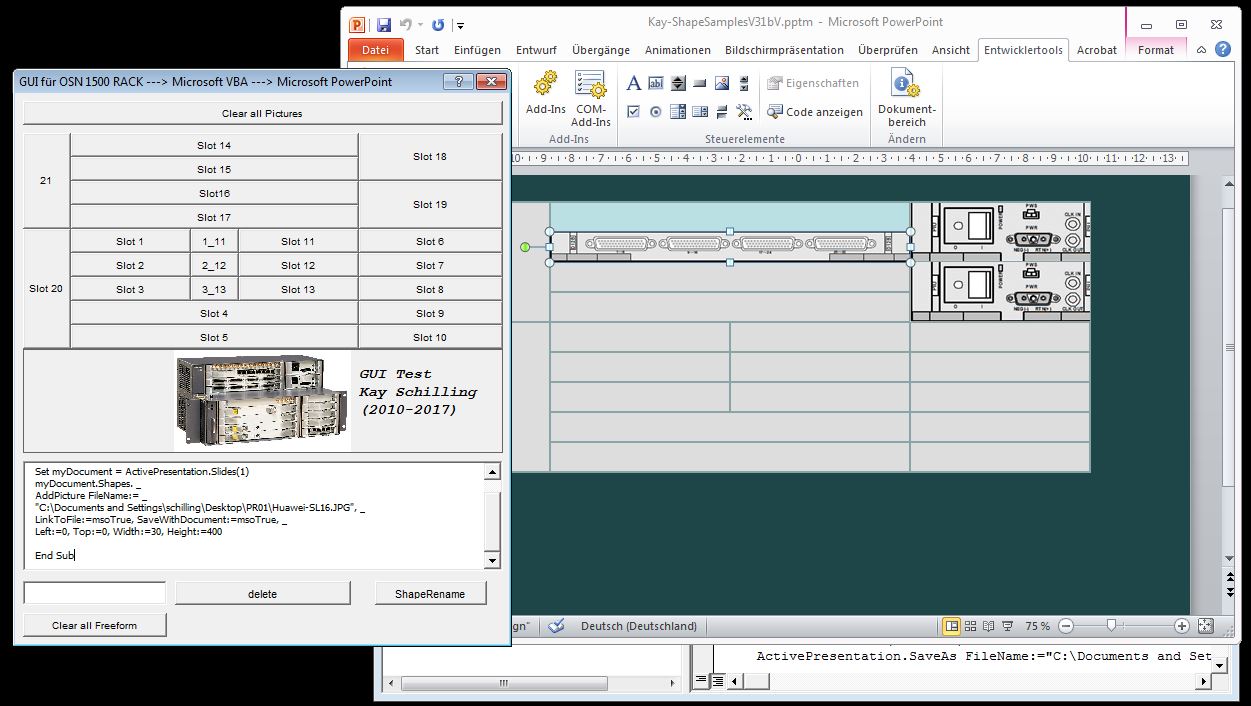Choose the Image control icon
This screenshot has height=706, width=1251.
722,83
